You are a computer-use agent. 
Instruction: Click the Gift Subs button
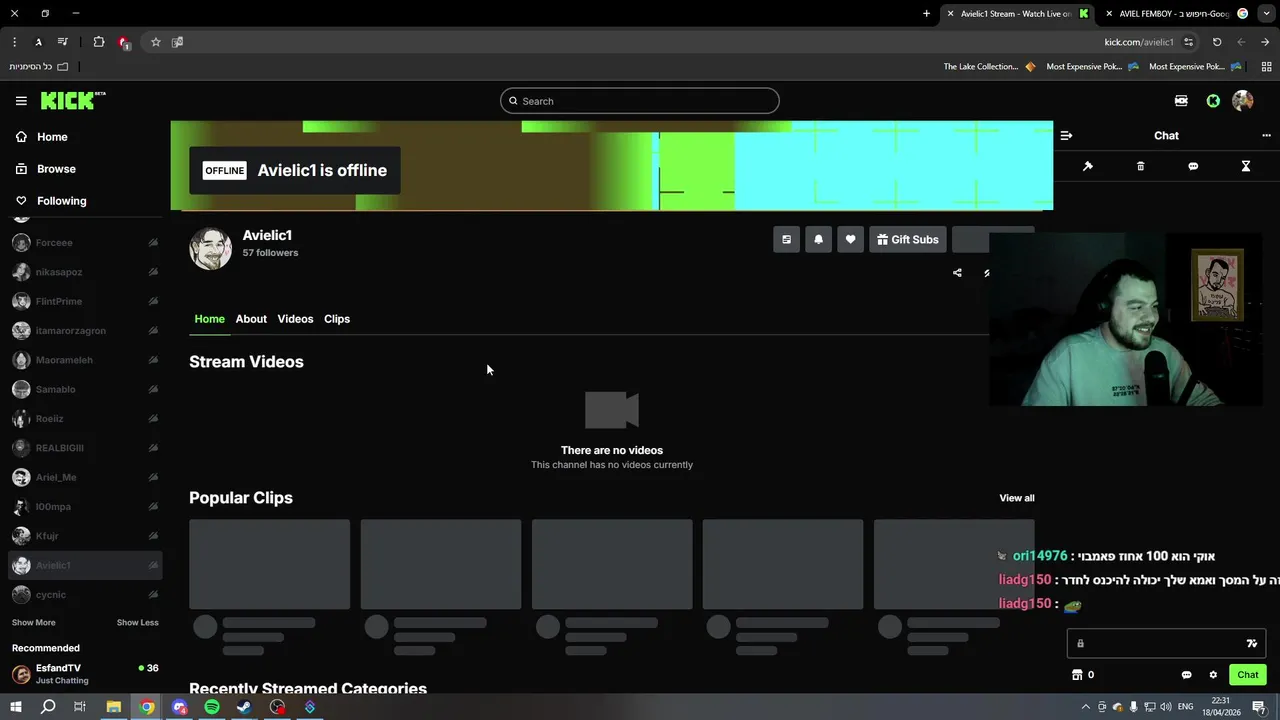click(908, 239)
